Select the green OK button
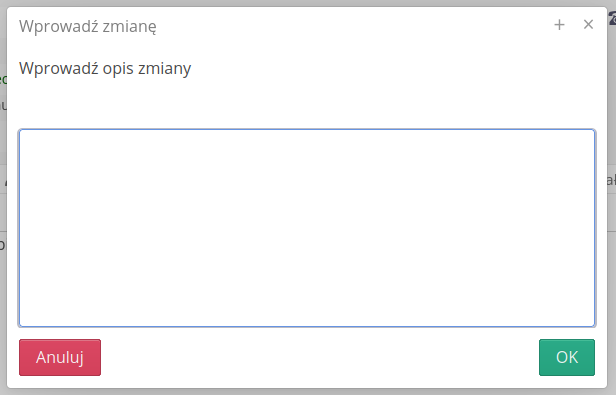This screenshot has height=395, width=616. pyautogui.click(x=566, y=357)
